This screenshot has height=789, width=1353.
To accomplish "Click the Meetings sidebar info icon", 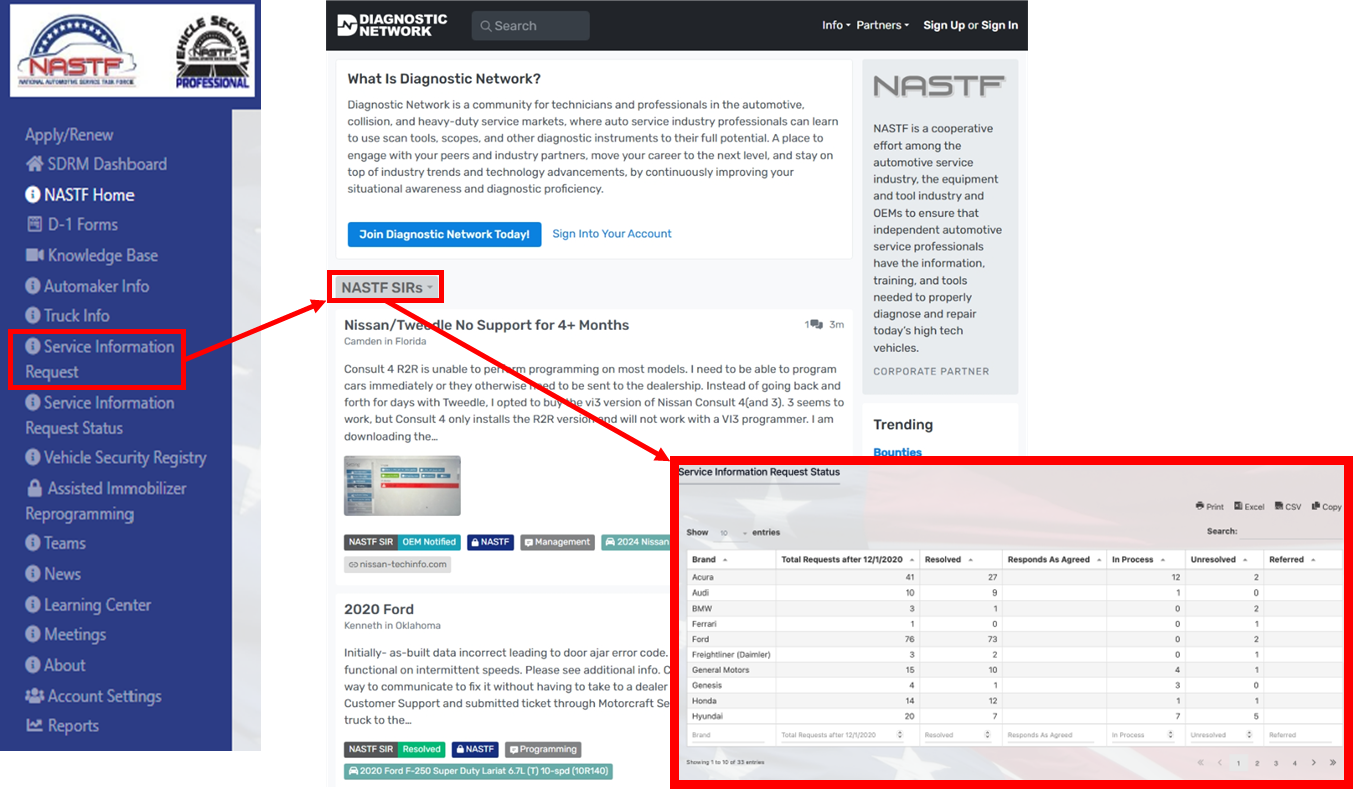I will pos(33,635).
